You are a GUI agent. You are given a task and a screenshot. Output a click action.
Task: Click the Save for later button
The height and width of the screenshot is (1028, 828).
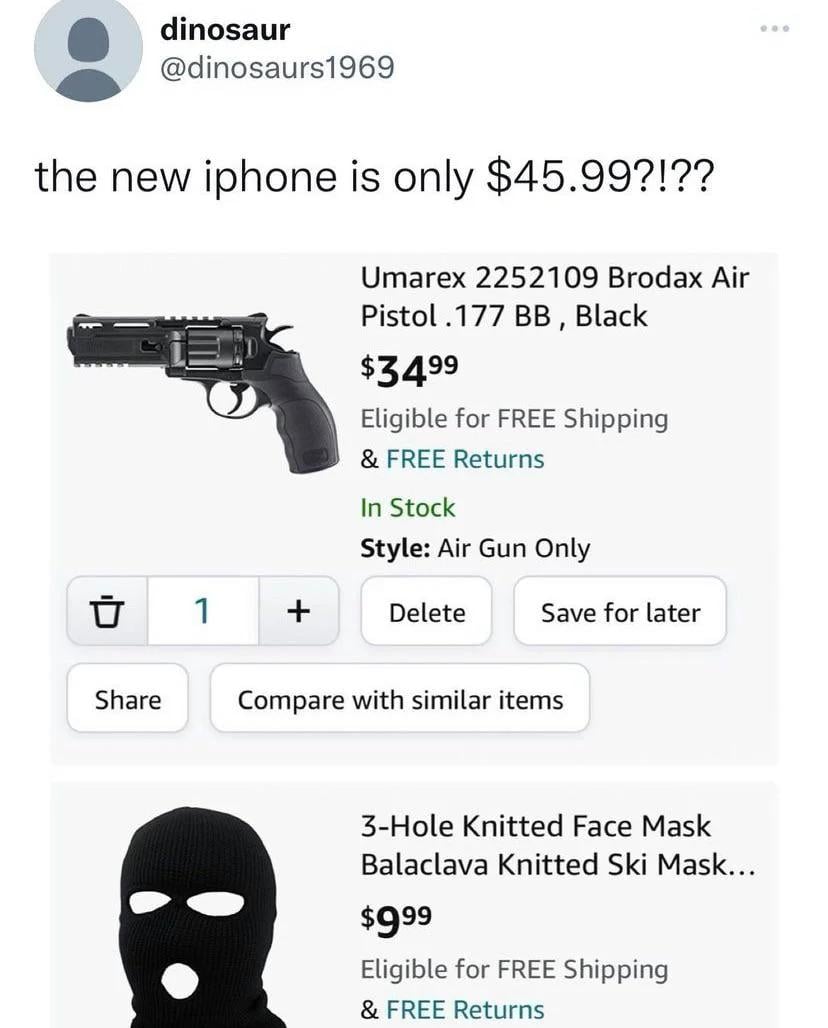point(620,612)
